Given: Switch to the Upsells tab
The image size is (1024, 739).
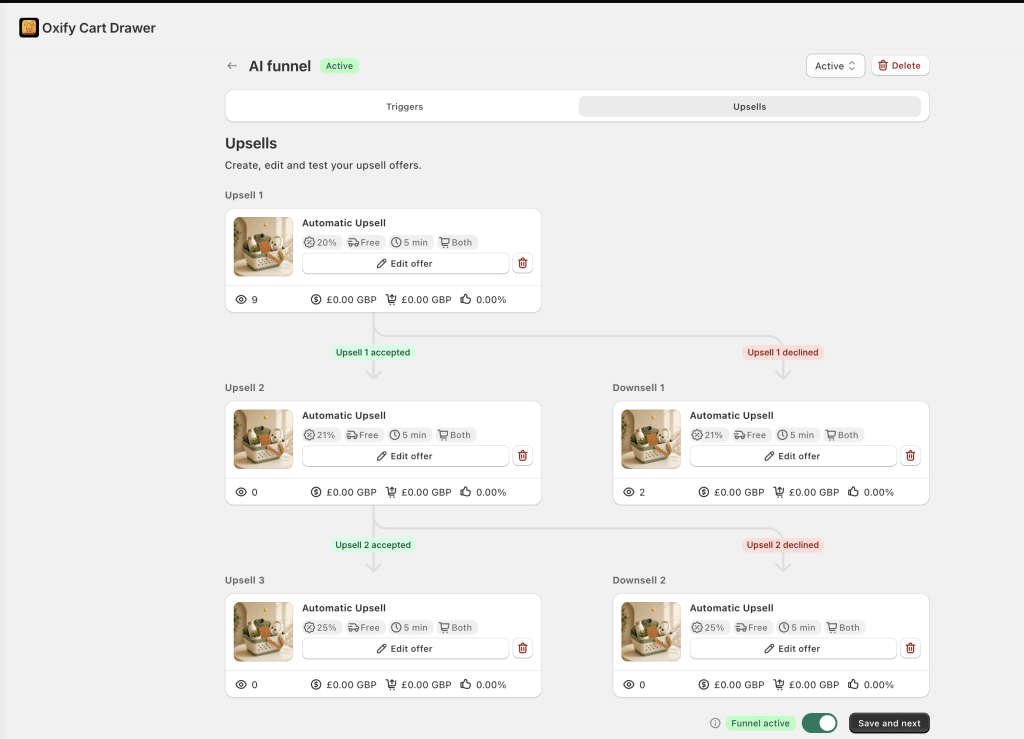Looking at the screenshot, I should coord(749,106).
